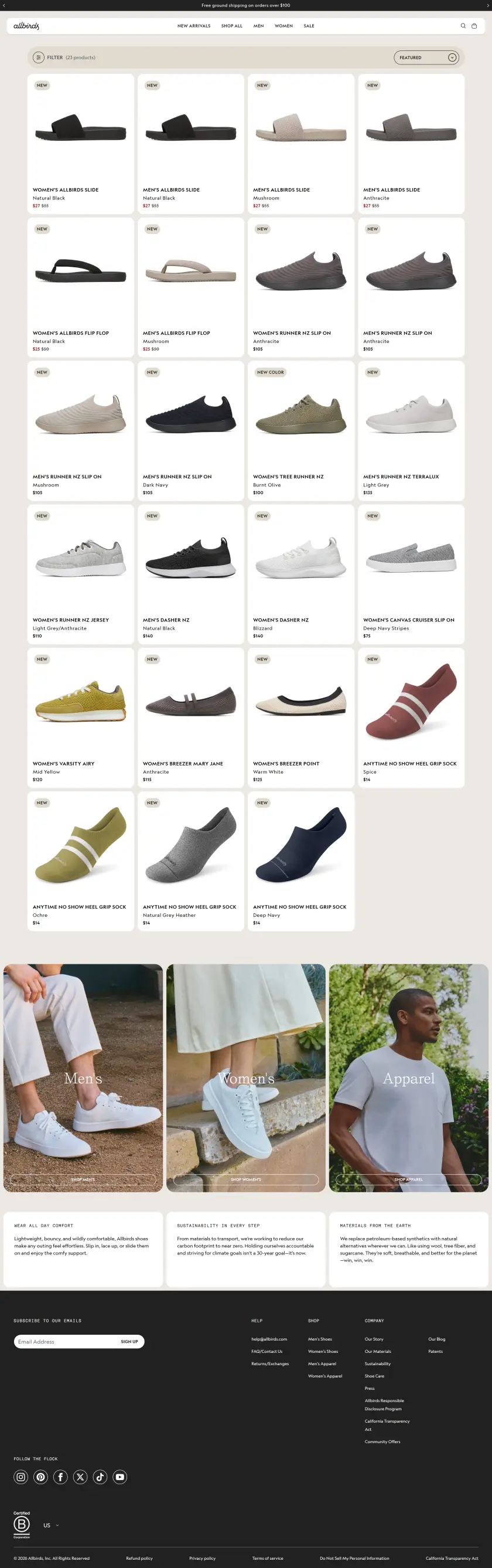This screenshot has width=492, height=1568.
Task: Go to next announcement with right arrow
Action: [x=488, y=5]
